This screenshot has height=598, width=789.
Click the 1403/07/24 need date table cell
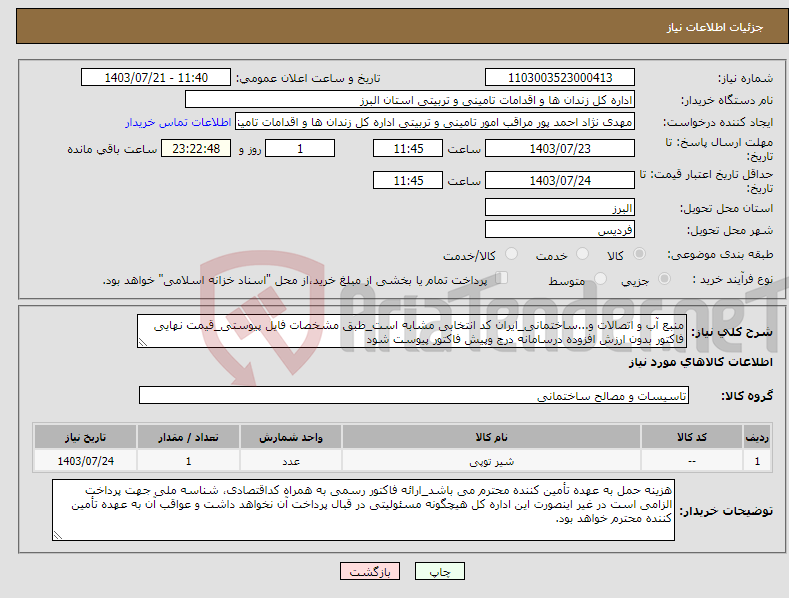(86, 461)
